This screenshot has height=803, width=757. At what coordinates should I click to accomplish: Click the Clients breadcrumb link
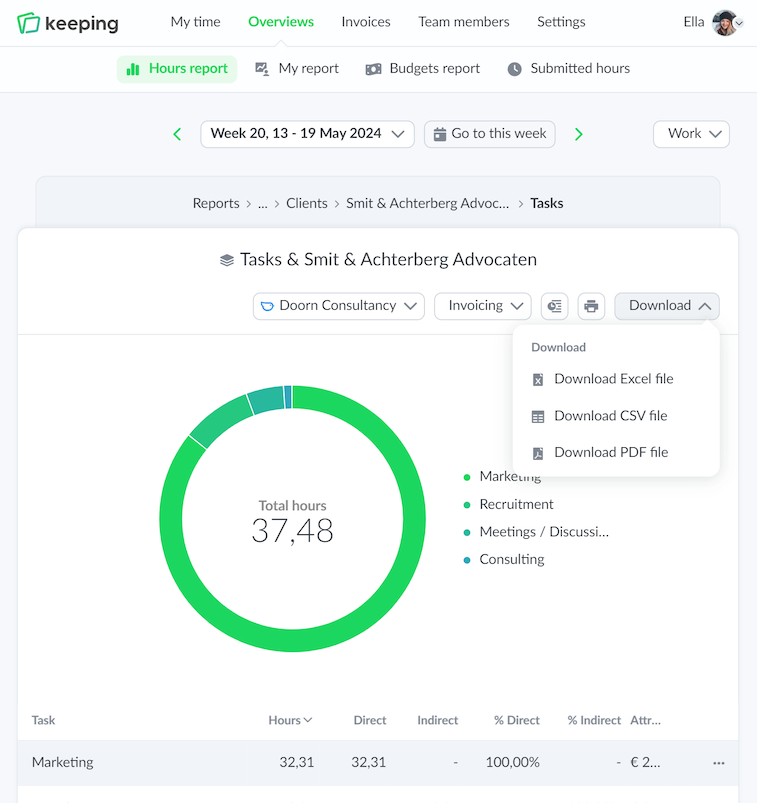pyautogui.click(x=307, y=204)
